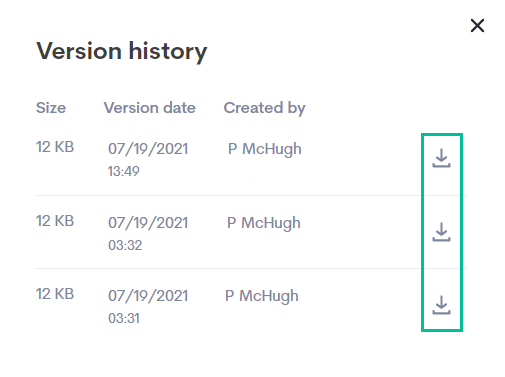Click the 07/19/2021 date above 13:49

pyautogui.click(x=148, y=149)
